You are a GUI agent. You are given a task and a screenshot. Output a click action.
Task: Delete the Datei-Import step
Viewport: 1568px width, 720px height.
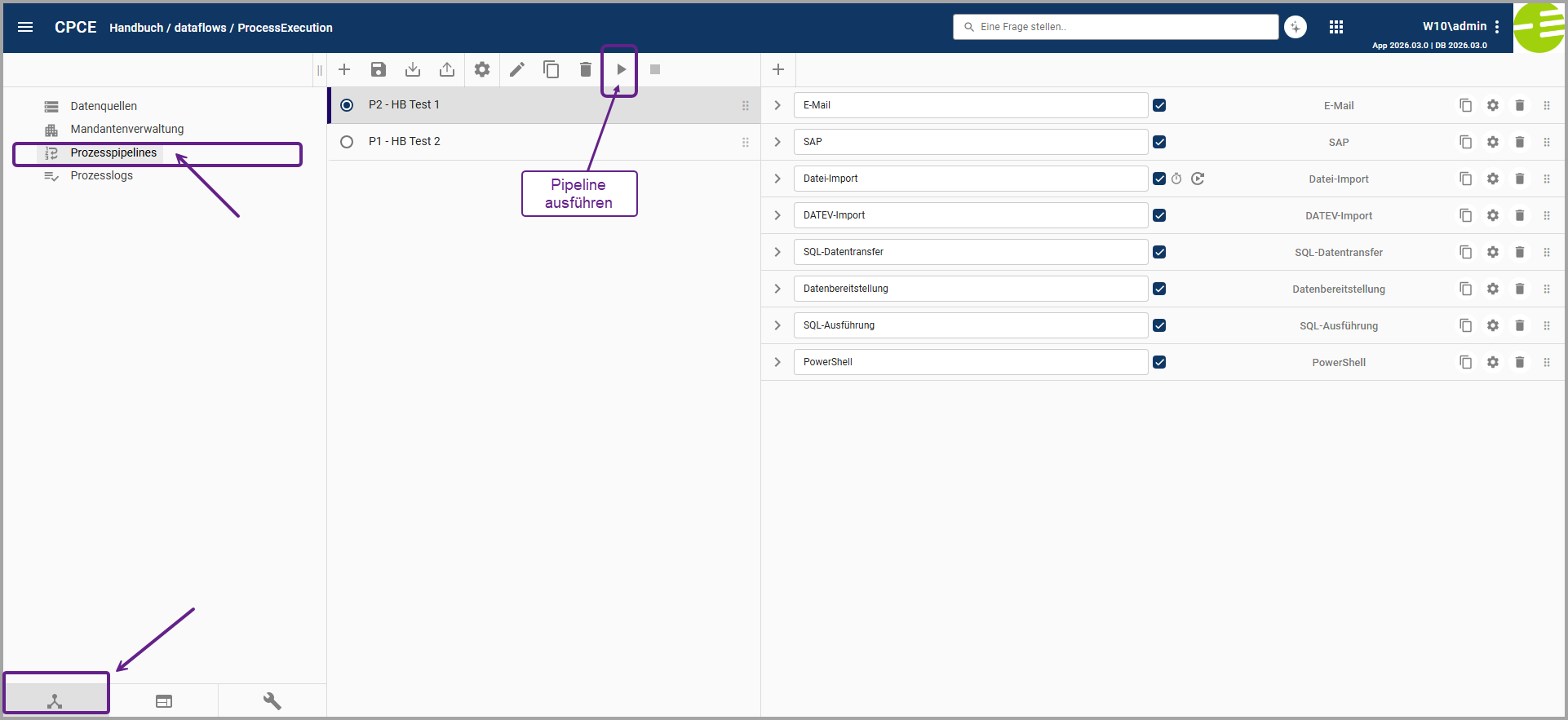pos(1520,179)
